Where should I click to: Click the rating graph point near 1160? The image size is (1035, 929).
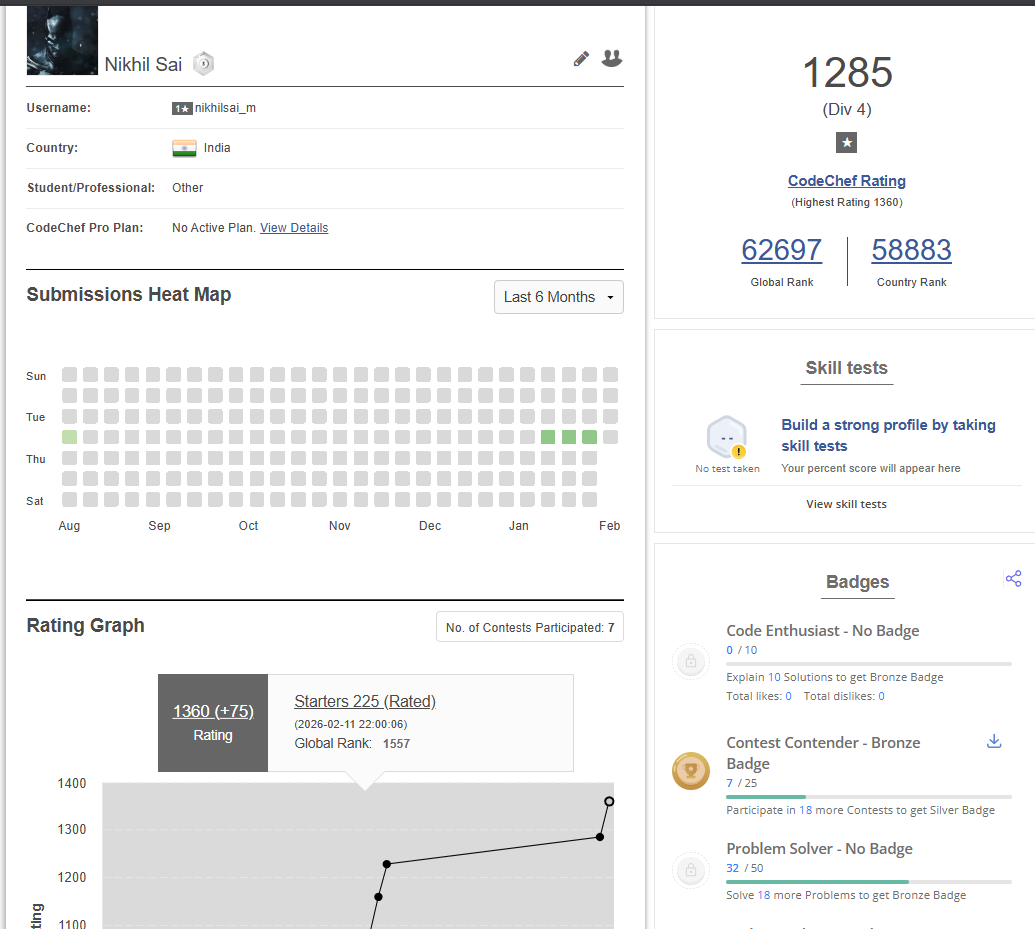pos(378,897)
